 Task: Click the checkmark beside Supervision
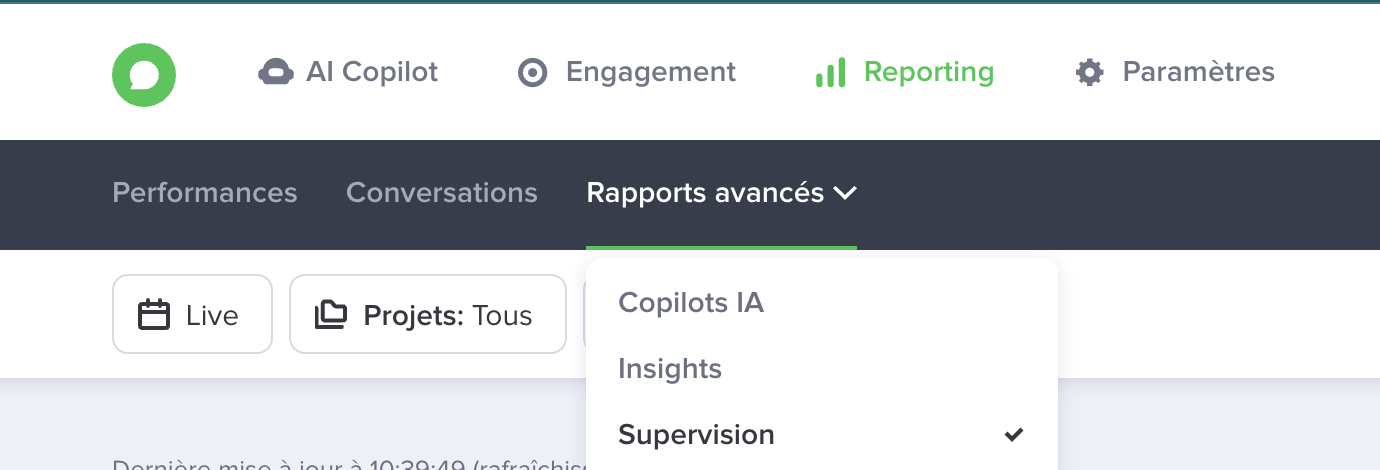point(1014,435)
